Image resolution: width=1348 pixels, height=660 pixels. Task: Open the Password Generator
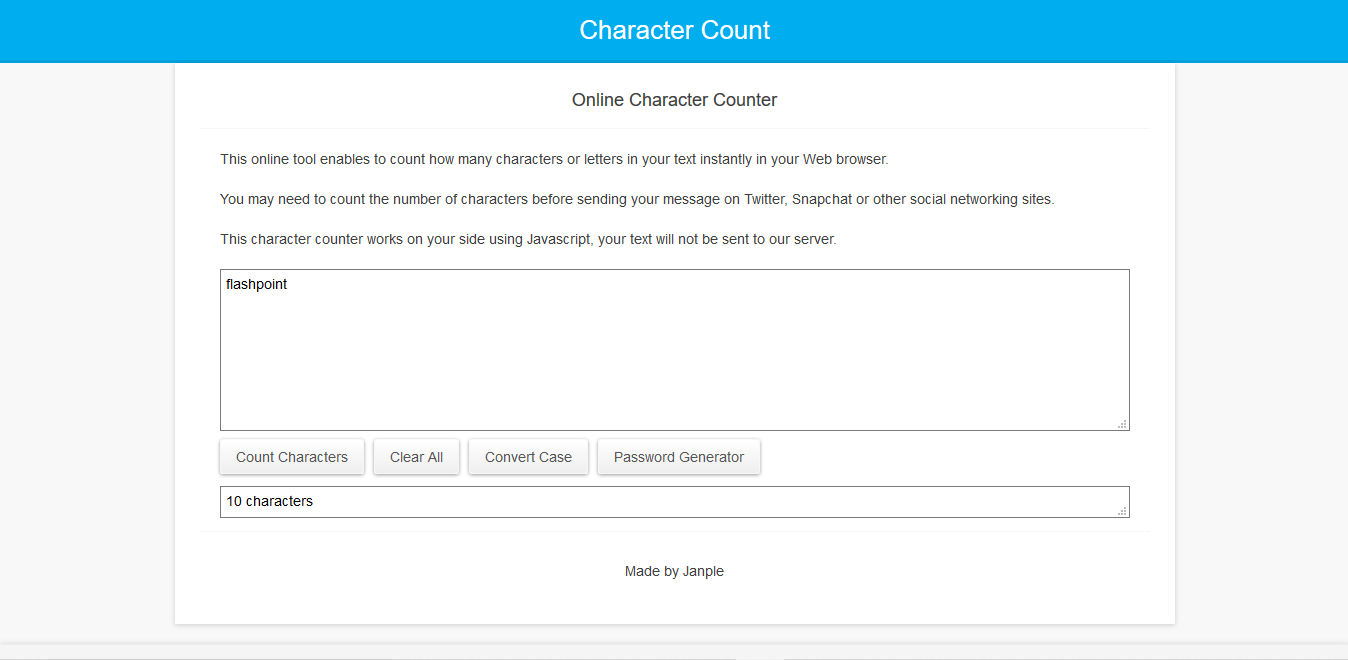point(679,457)
